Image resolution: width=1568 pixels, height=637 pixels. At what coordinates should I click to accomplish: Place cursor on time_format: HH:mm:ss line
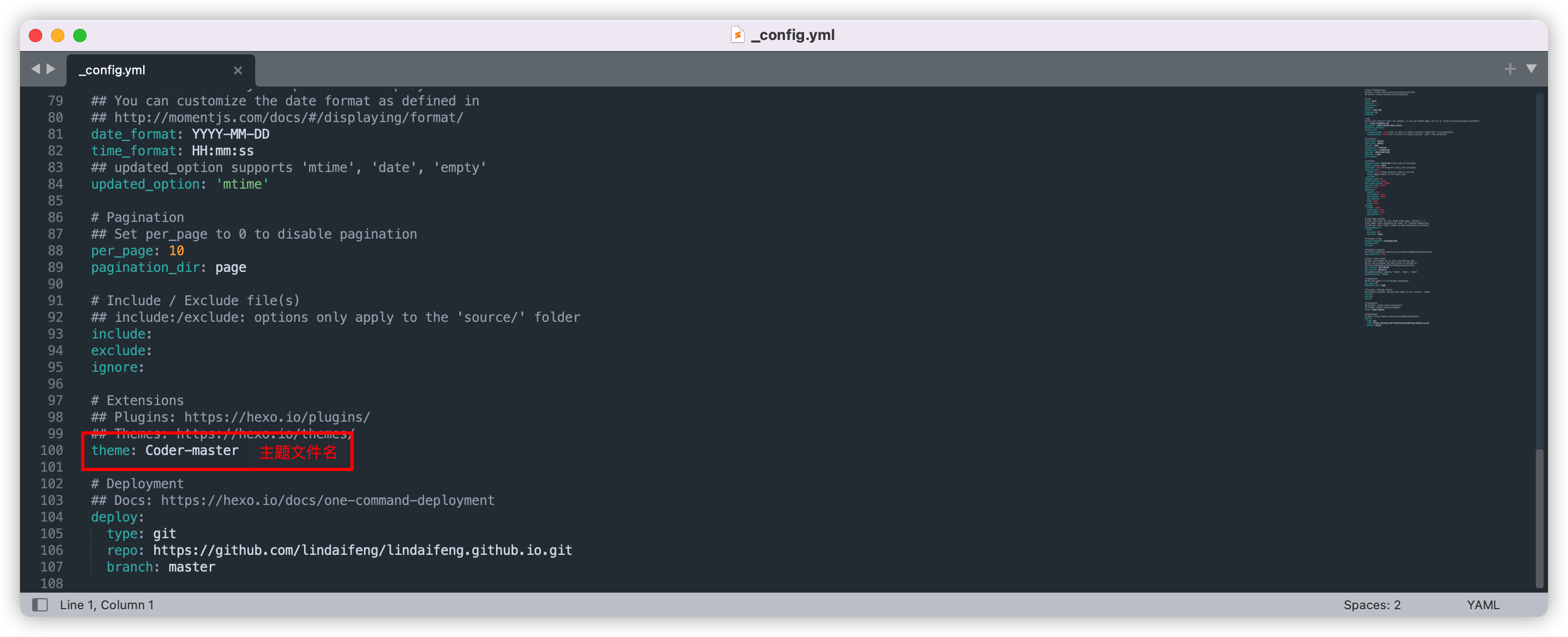(172, 150)
